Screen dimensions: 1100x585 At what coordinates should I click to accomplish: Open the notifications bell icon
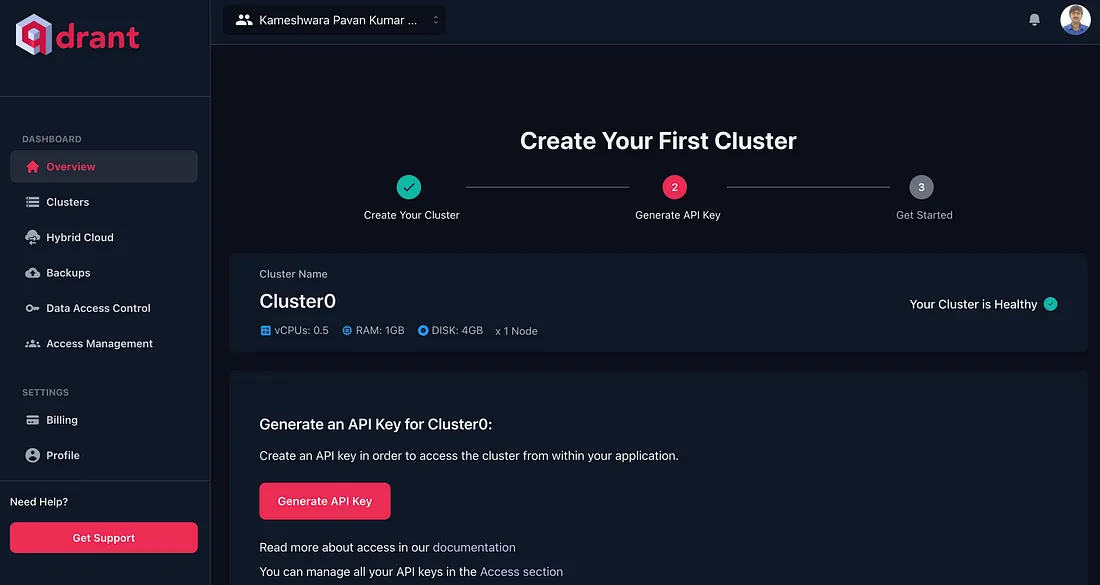1034,20
